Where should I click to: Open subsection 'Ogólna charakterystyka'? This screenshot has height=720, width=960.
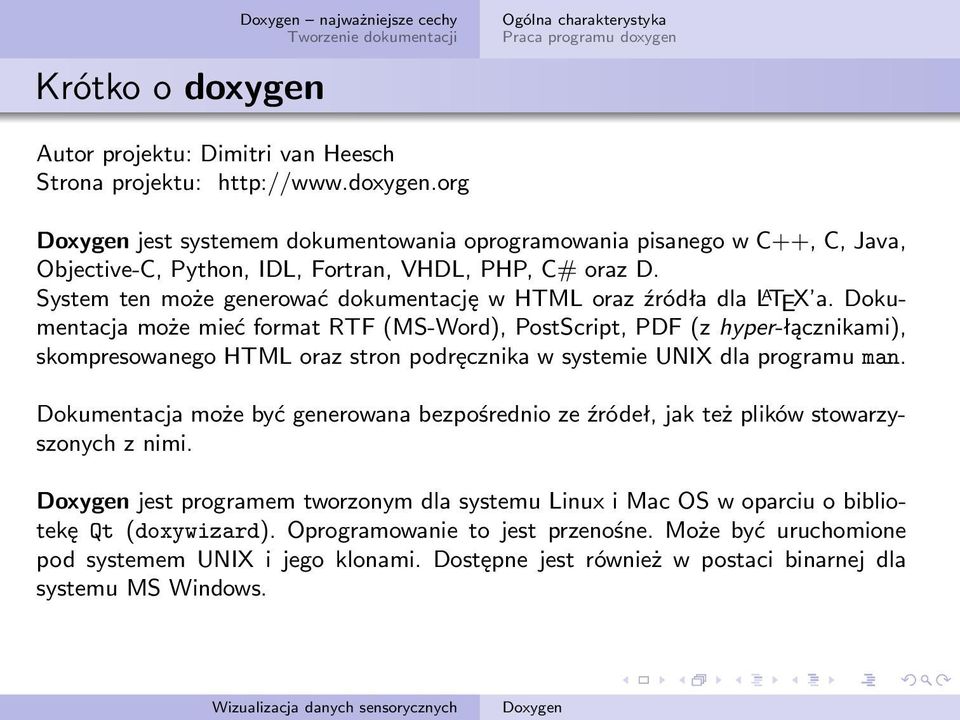pyautogui.click(x=584, y=20)
